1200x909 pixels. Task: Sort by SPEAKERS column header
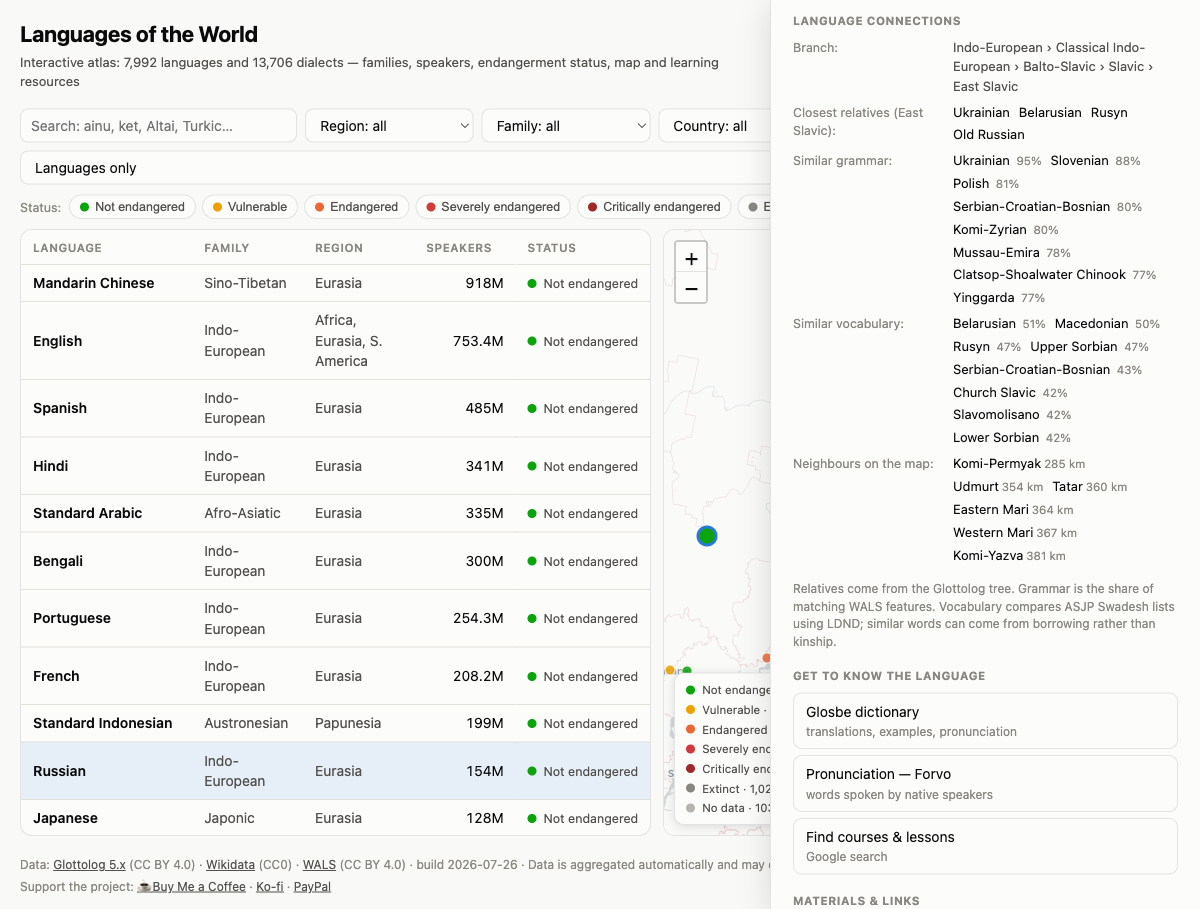coord(459,248)
